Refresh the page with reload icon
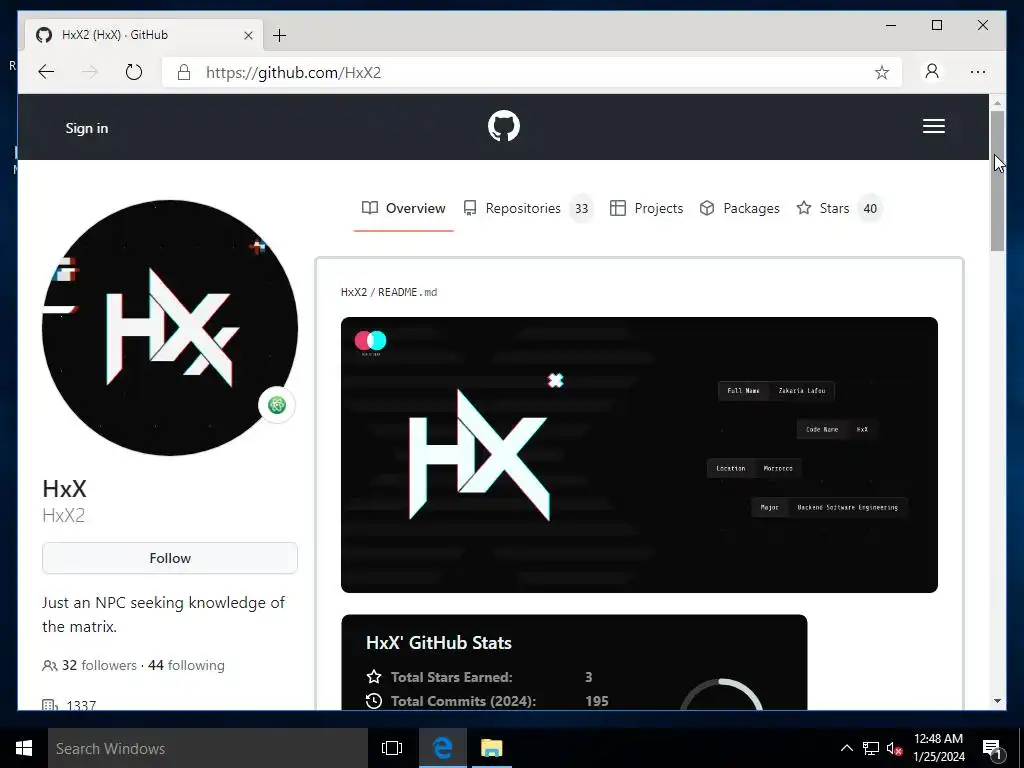 point(134,72)
